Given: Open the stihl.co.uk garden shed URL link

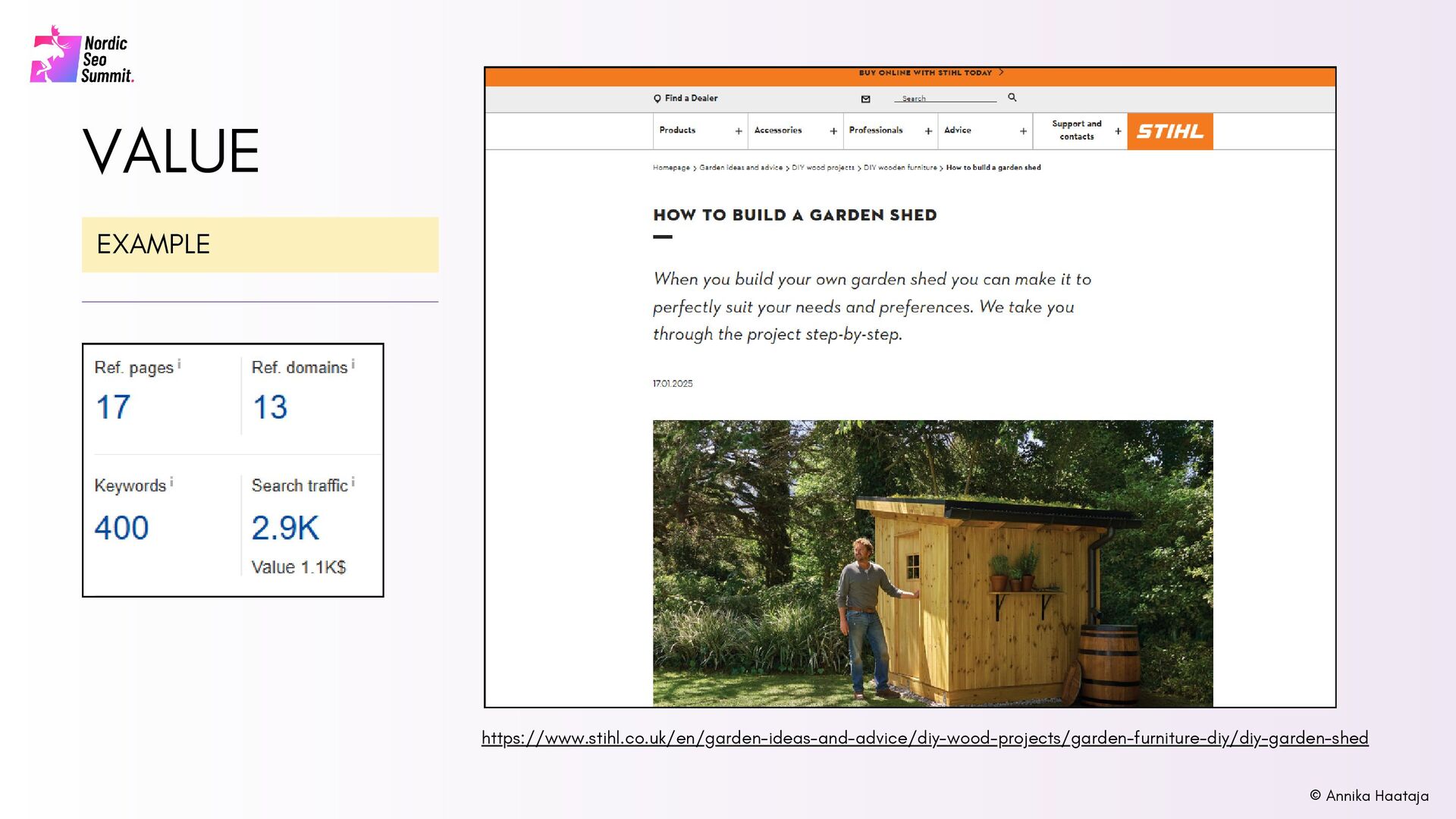Looking at the screenshot, I should pos(924,738).
